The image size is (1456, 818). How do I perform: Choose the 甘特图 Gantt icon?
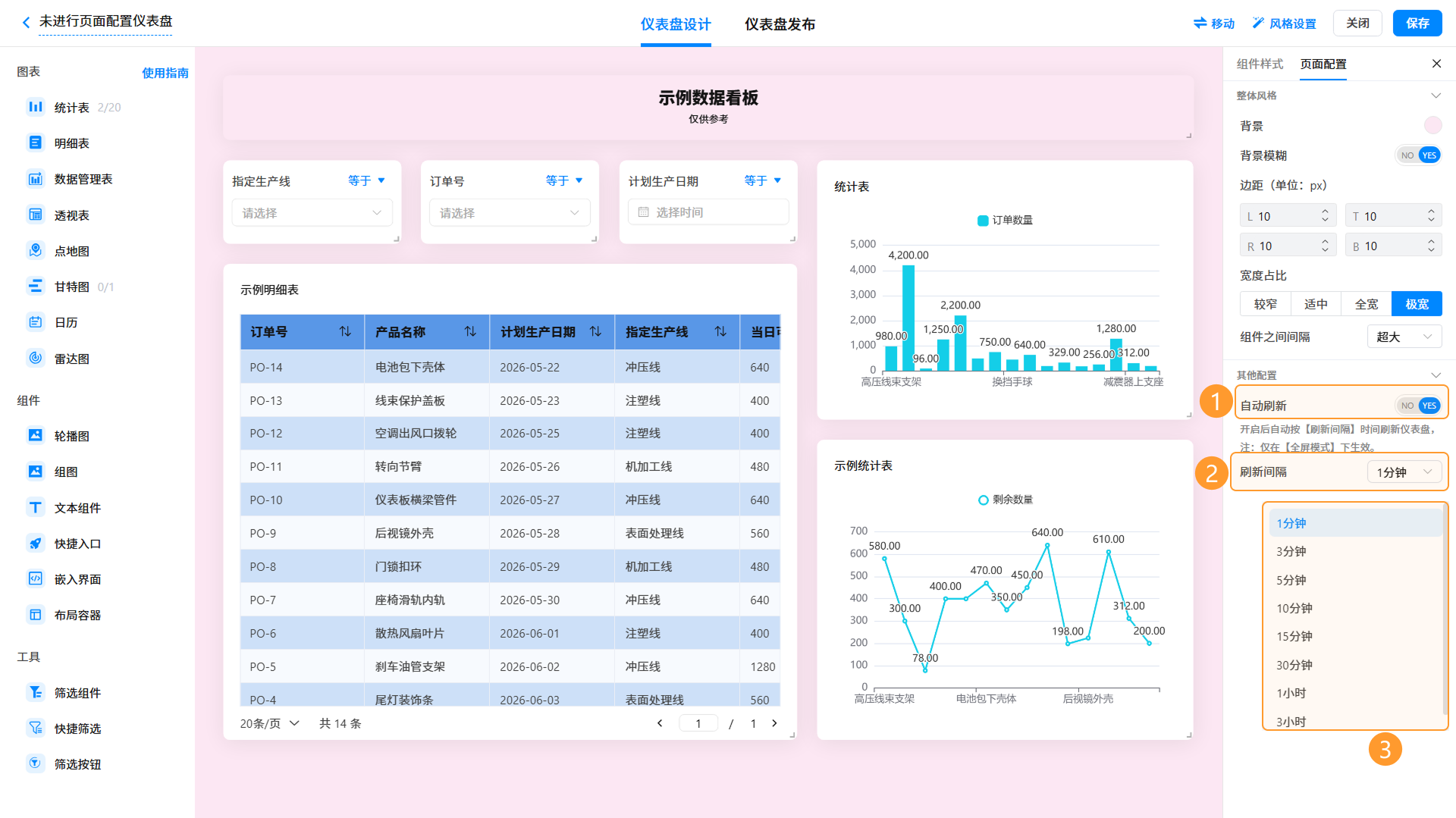[35, 286]
